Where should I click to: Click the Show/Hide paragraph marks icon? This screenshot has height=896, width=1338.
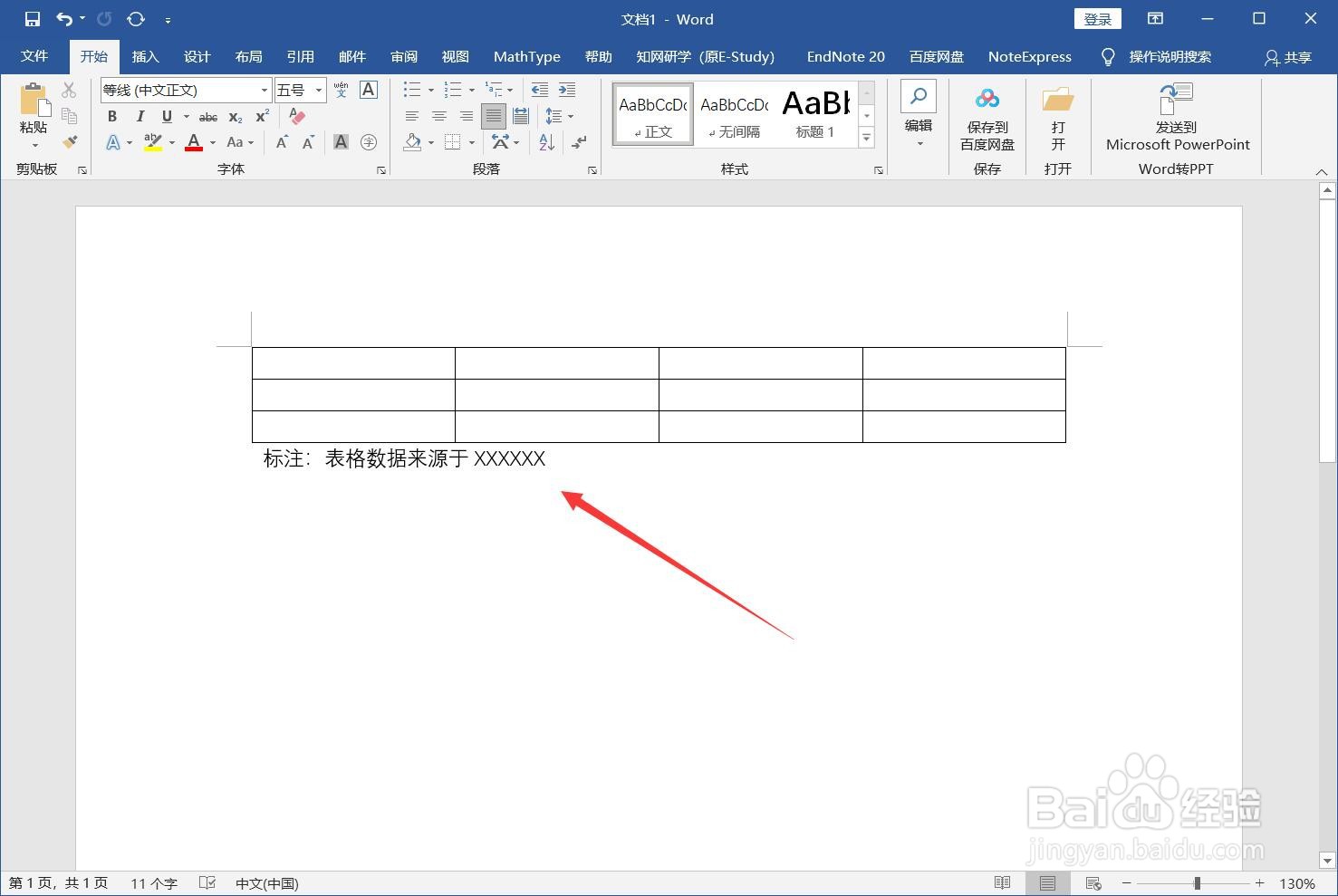(x=580, y=142)
